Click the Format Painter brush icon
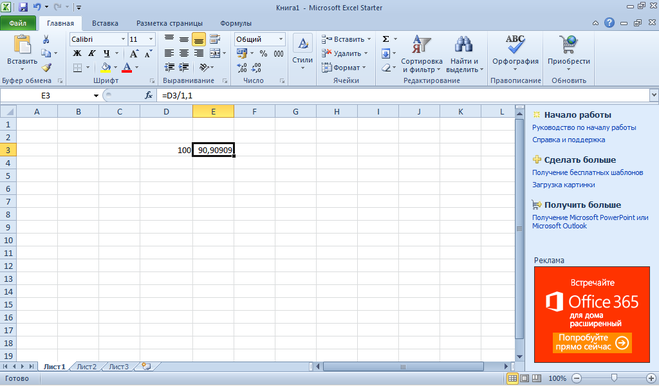Screen dimensions: 659x386 click(46, 67)
